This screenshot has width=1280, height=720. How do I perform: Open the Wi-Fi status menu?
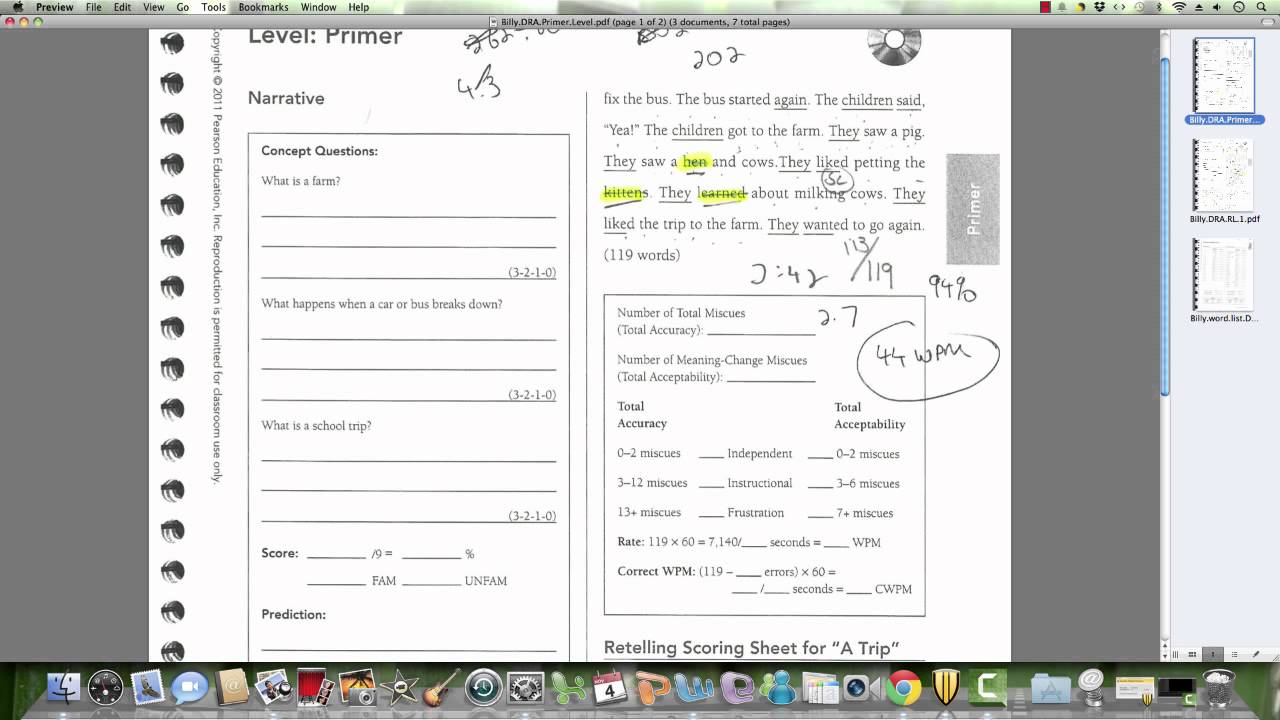tap(1179, 7)
